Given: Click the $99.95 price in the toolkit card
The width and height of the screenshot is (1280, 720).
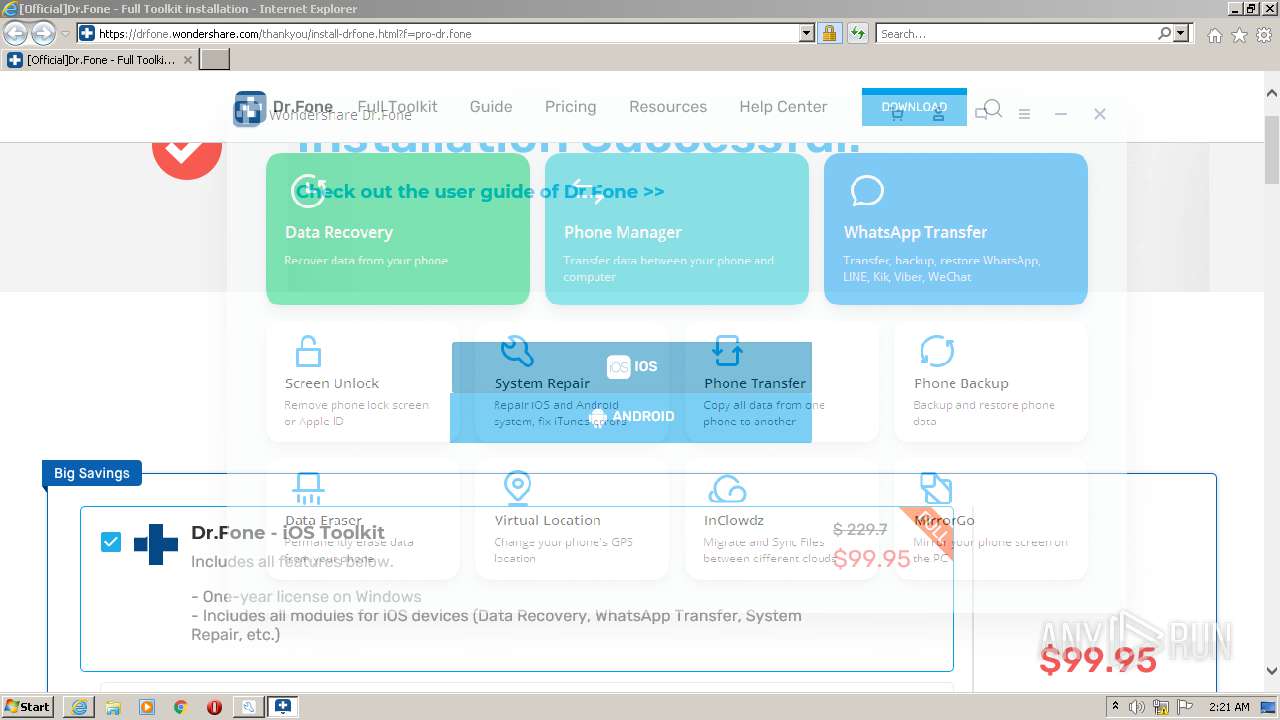Looking at the screenshot, I should [872, 559].
